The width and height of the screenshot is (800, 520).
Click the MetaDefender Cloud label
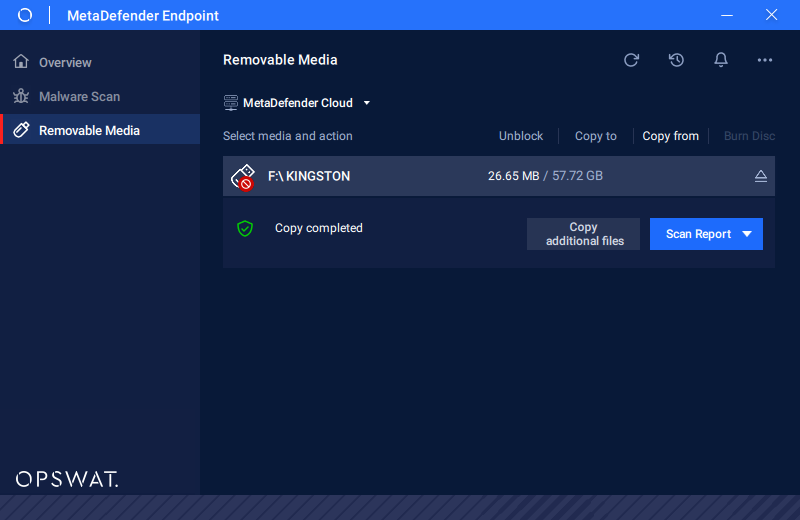(x=297, y=103)
